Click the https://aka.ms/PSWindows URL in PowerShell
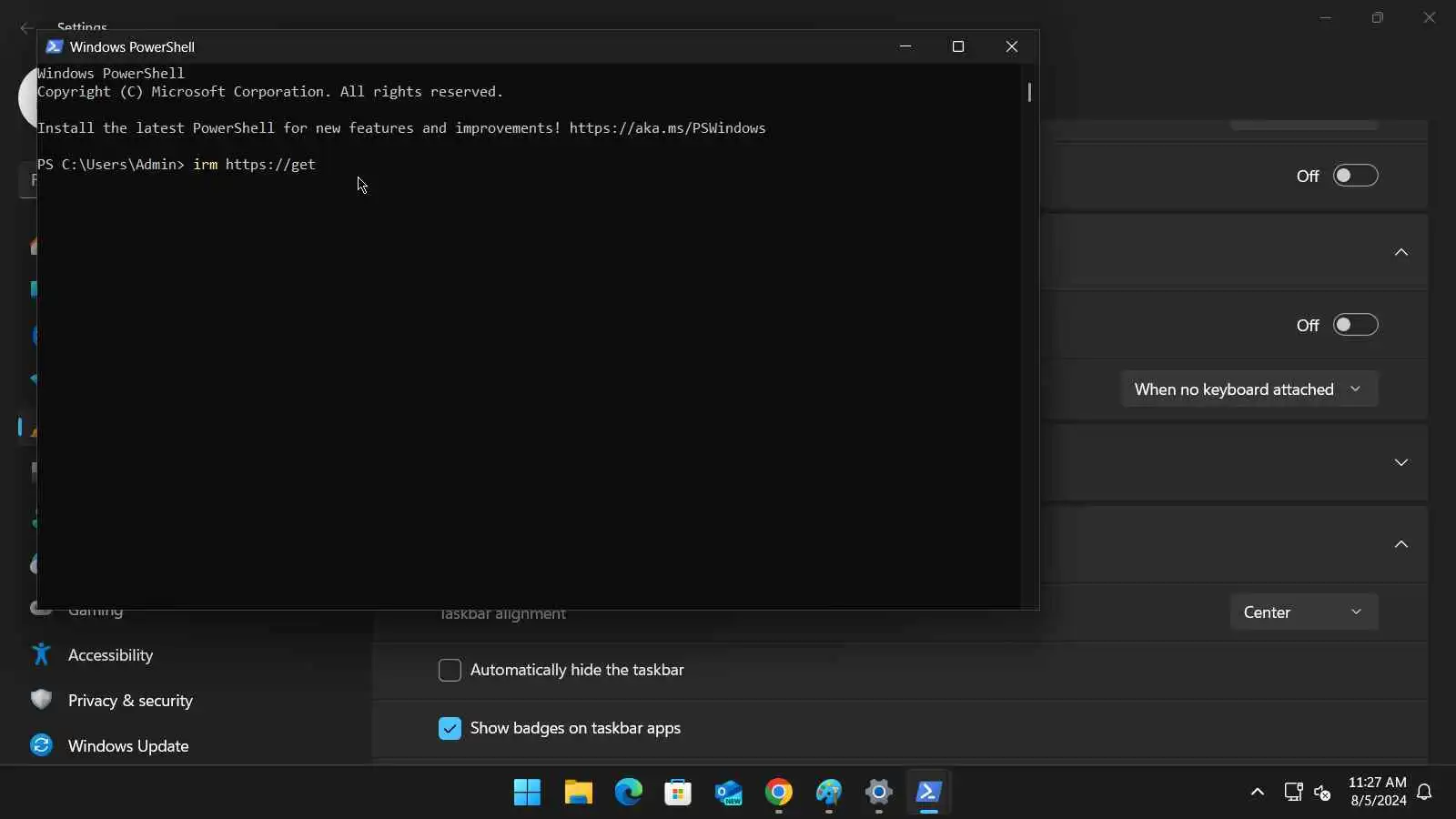Image resolution: width=1456 pixels, height=819 pixels. pos(668,128)
